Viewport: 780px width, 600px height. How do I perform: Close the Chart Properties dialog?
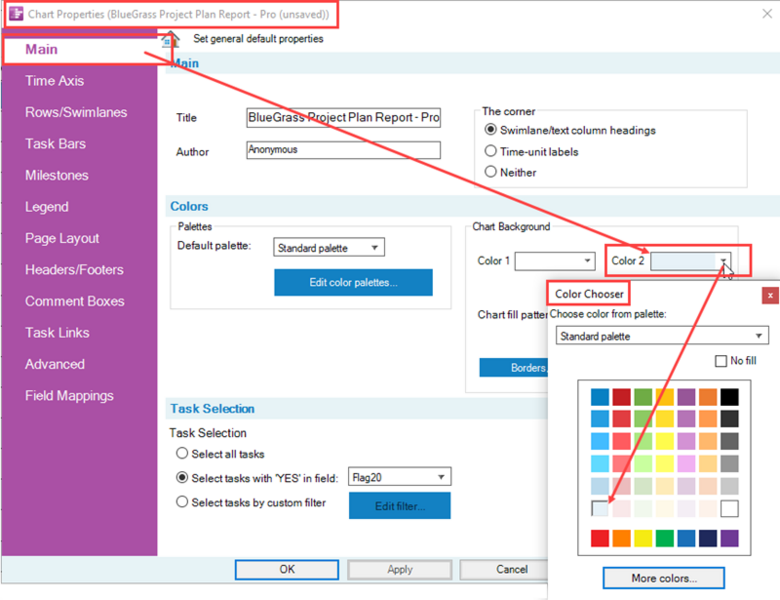pyautogui.click(x=767, y=14)
